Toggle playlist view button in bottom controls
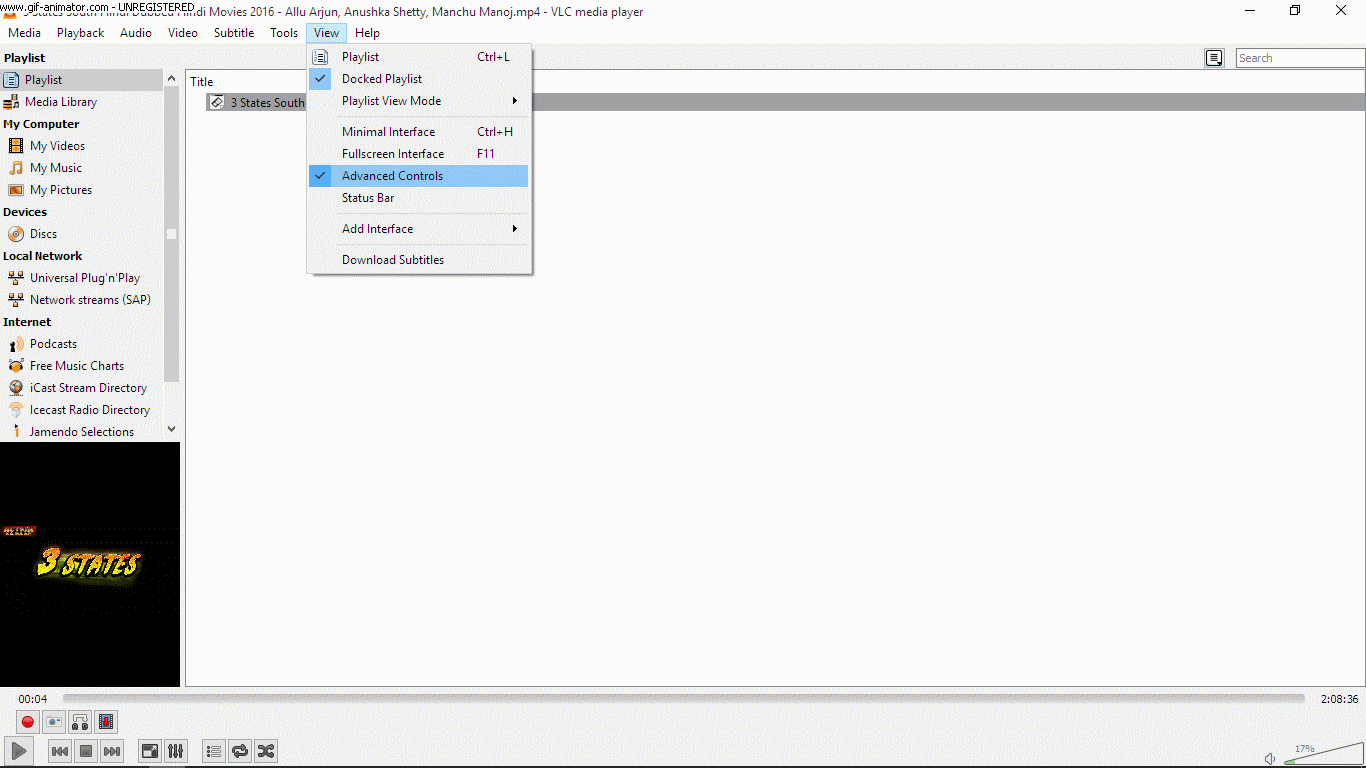Image resolution: width=1366 pixels, height=768 pixels. (x=214, y=751)
